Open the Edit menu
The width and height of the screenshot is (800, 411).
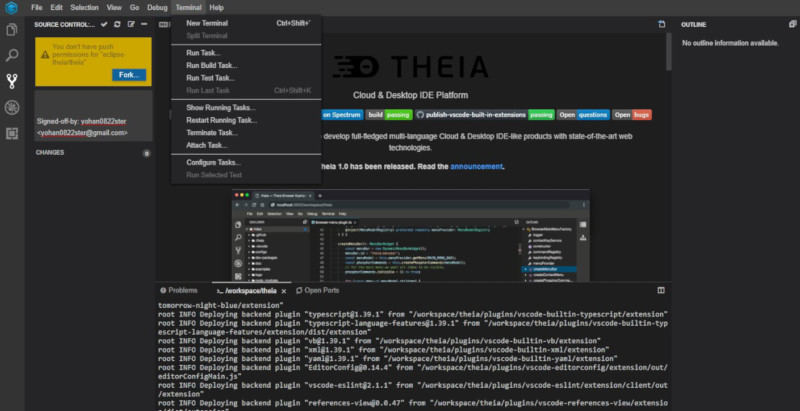coord(56,8)
